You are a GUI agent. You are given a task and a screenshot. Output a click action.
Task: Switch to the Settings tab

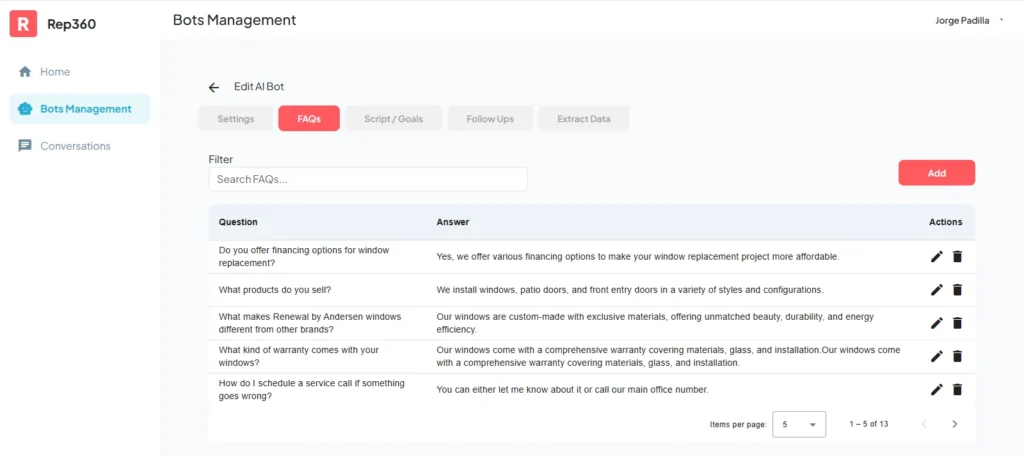[236, 119]
